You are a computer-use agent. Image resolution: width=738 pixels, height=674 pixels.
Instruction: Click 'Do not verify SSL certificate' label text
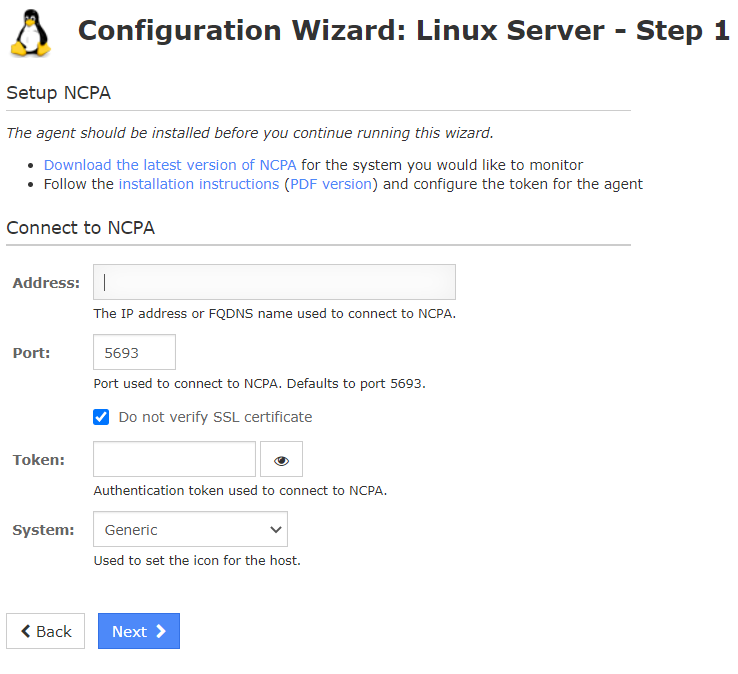click(215, 417)
